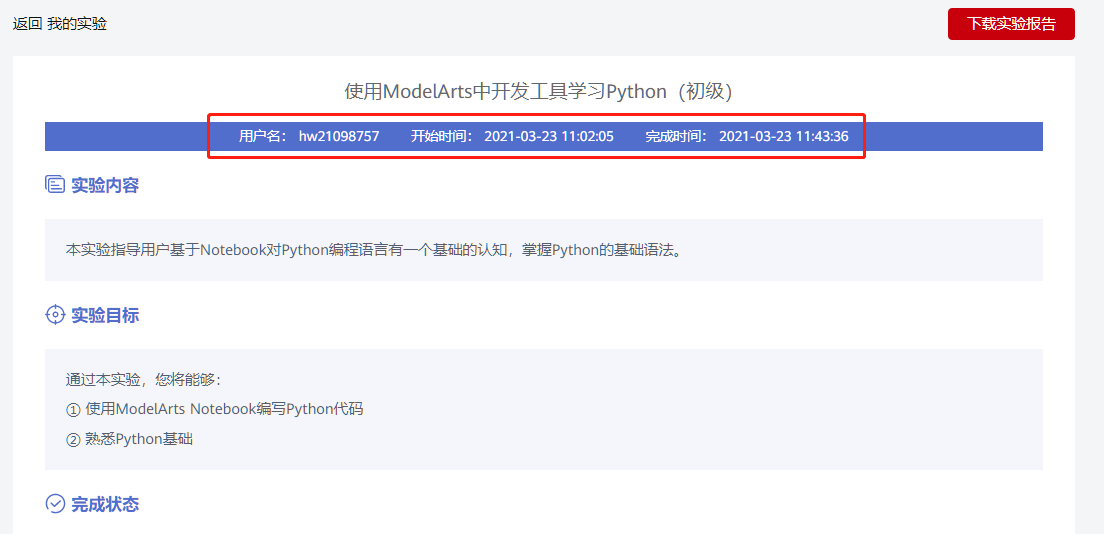
Task: Click the username value hw21098757
Action: 339,137
